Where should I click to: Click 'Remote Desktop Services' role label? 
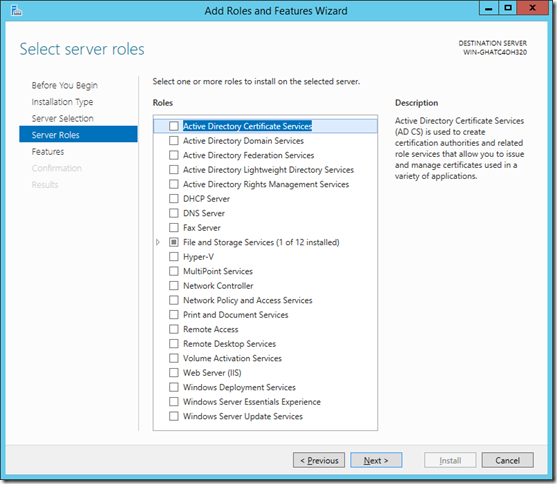[229, 344]
